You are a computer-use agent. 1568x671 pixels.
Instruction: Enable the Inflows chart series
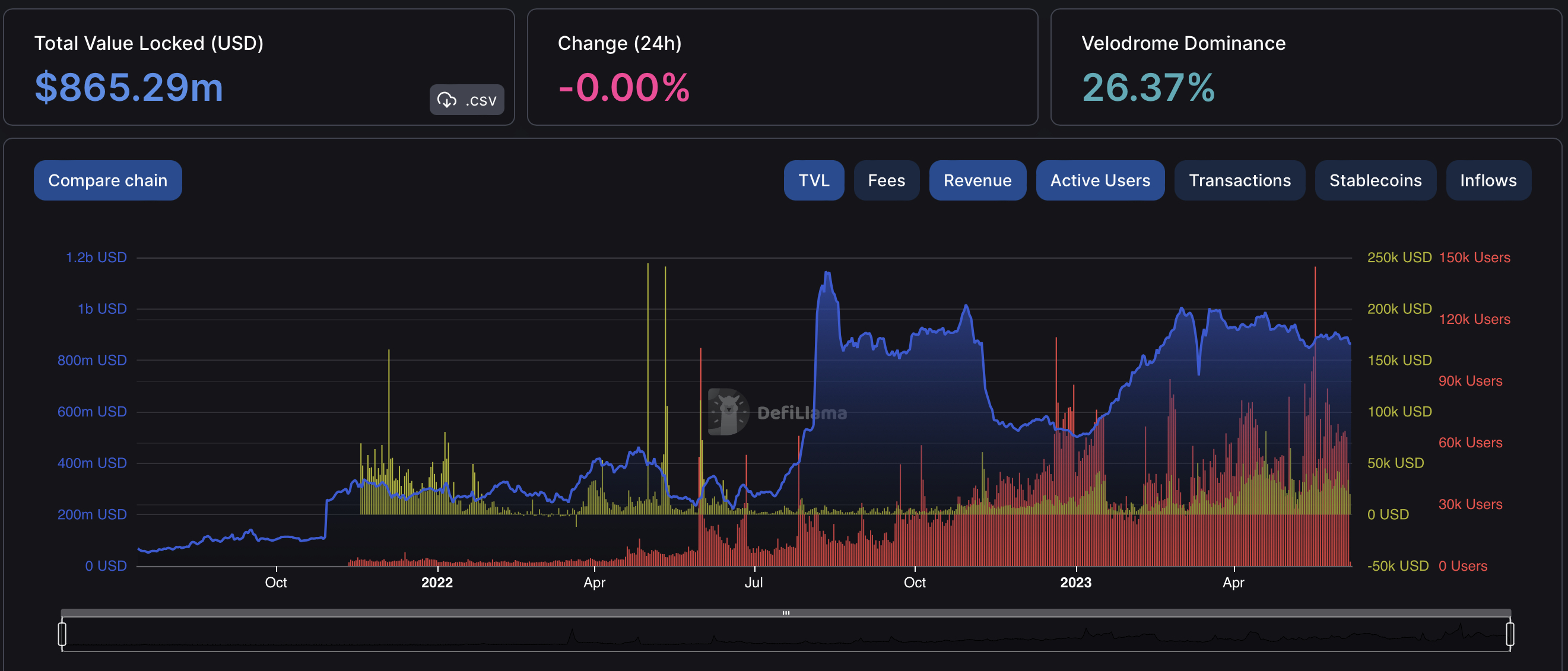[1488, 181]
